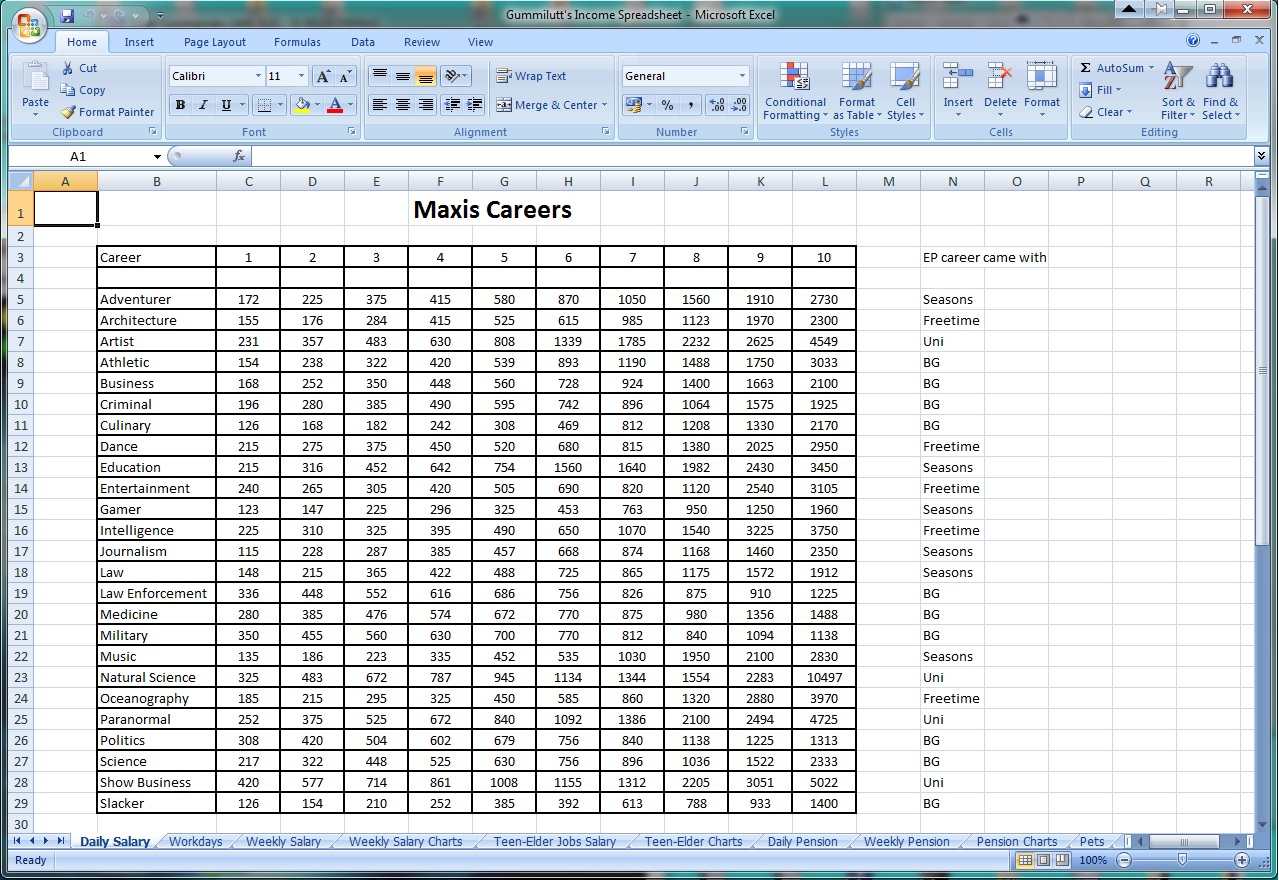The height and width of the screenshot is (880, 1279).
Task: Open the Calibri font name dropdown
Action: pyautogui.click(x=258, y=76)
